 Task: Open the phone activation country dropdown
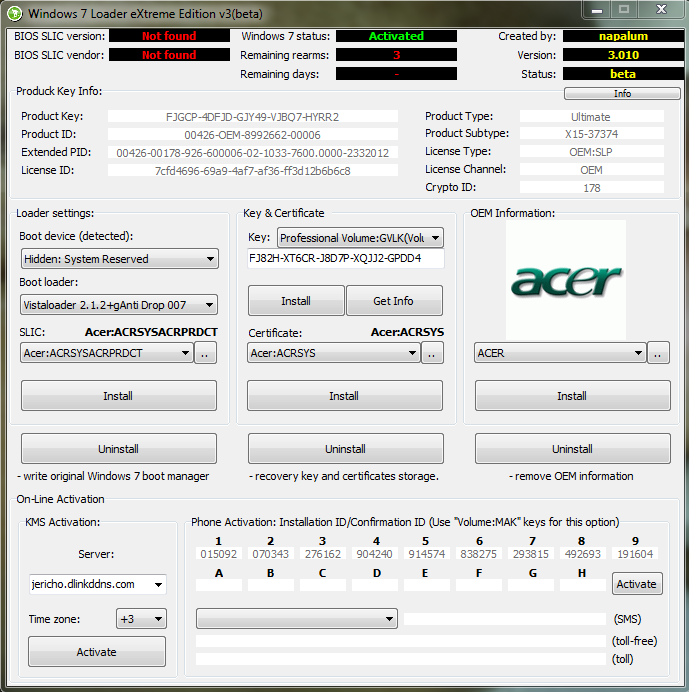[297, 619]
